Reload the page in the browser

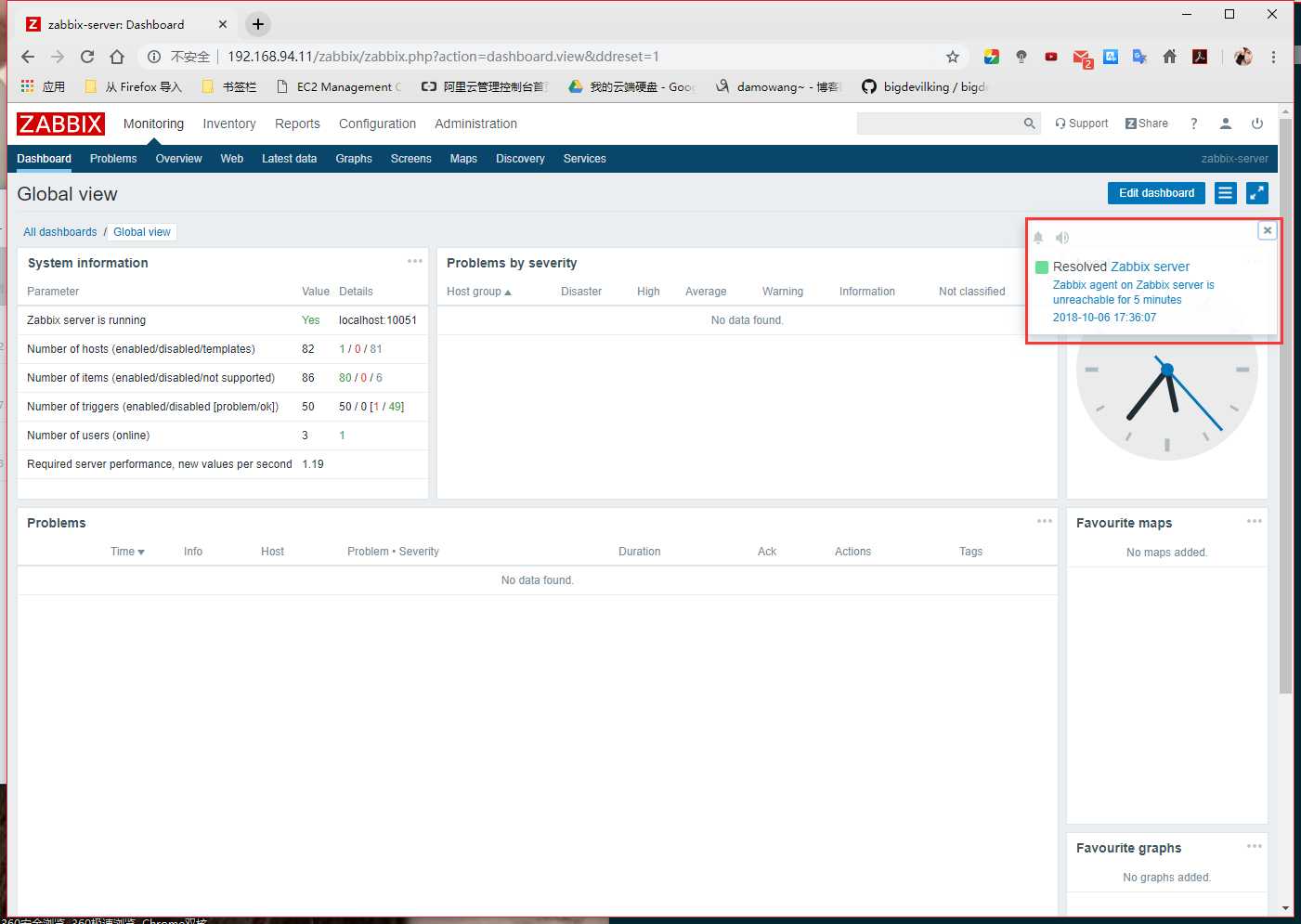point(87,57)
